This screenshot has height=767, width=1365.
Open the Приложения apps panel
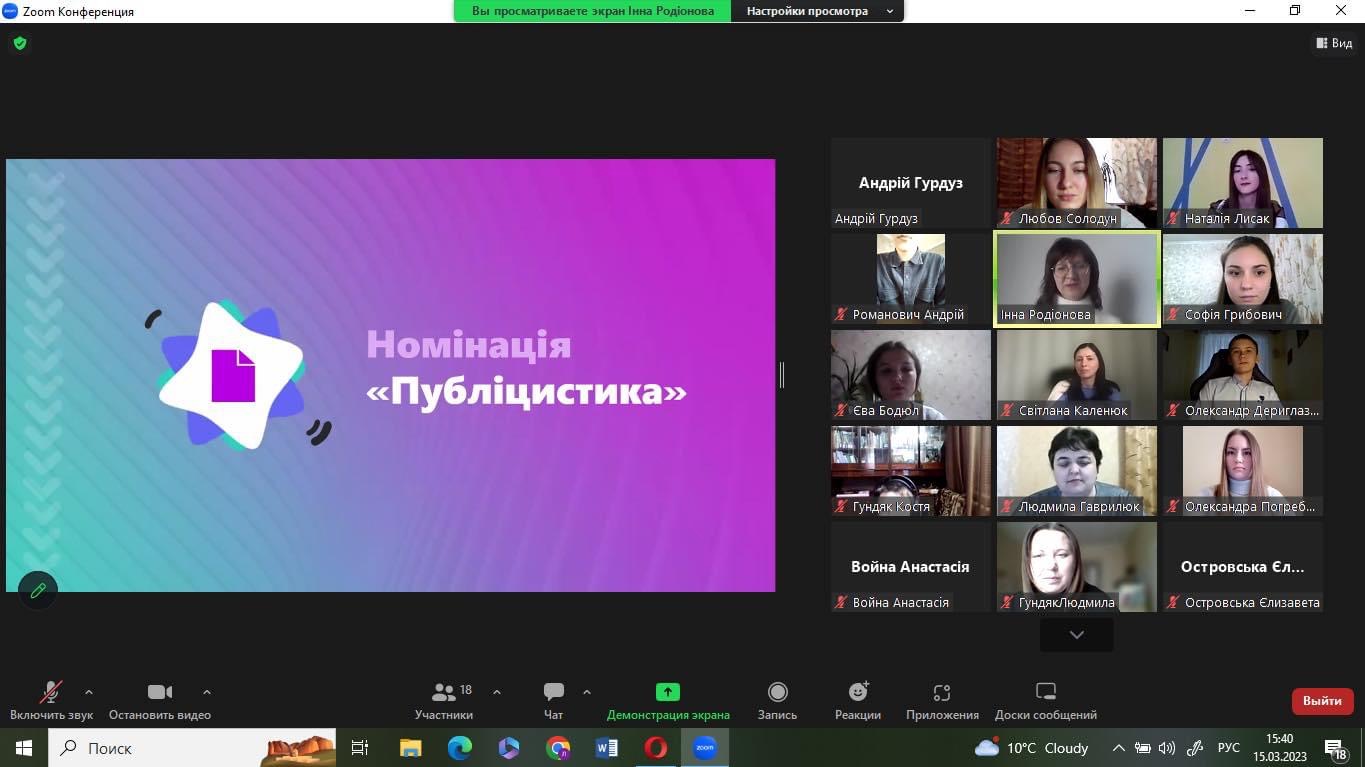coord(942,701)
